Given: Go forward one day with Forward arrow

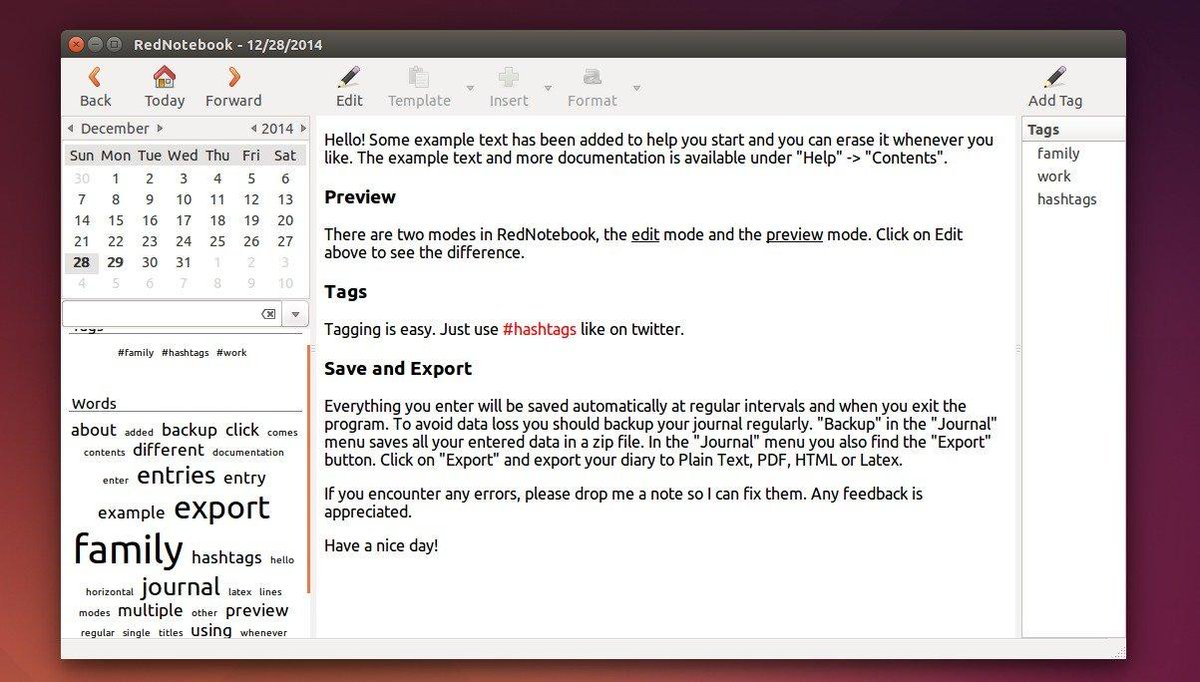Looking at the screenshot, I should point(233,86).
